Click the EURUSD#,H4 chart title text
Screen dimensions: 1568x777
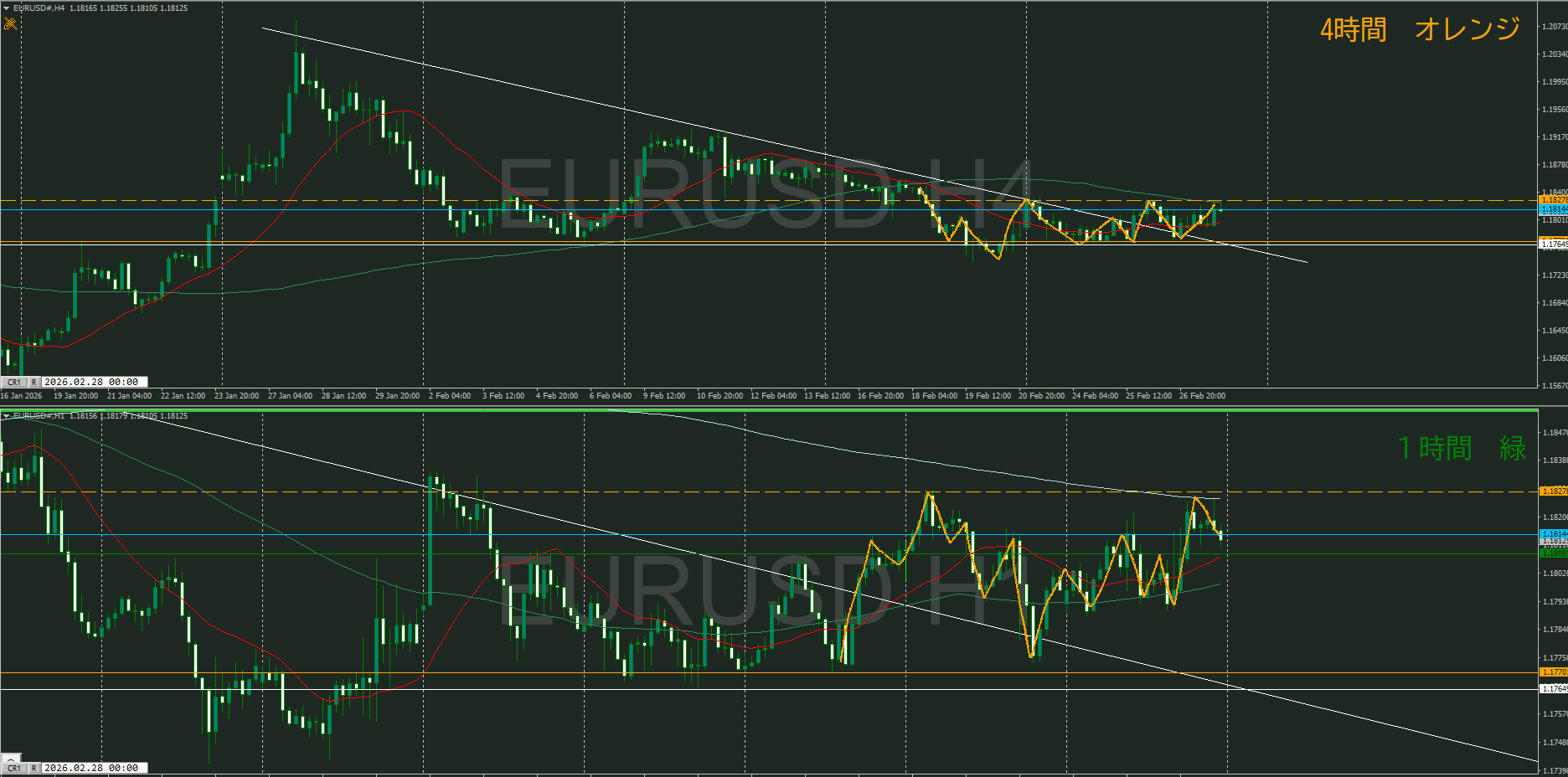pyautogui.click(x=39, y=8)
